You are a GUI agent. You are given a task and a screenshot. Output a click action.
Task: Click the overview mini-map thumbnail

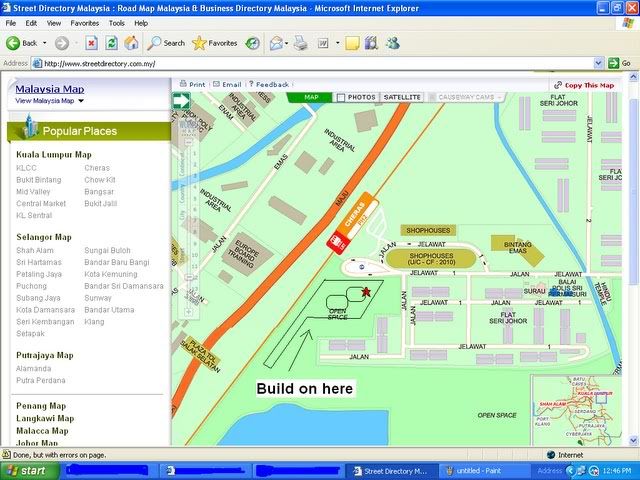[x=576, y=410]
